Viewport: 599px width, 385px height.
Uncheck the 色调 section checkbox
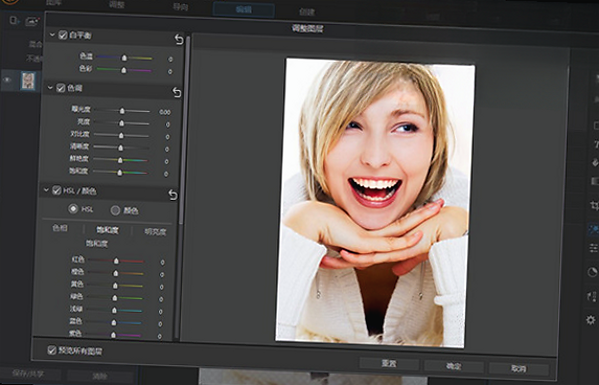(61, 88)
